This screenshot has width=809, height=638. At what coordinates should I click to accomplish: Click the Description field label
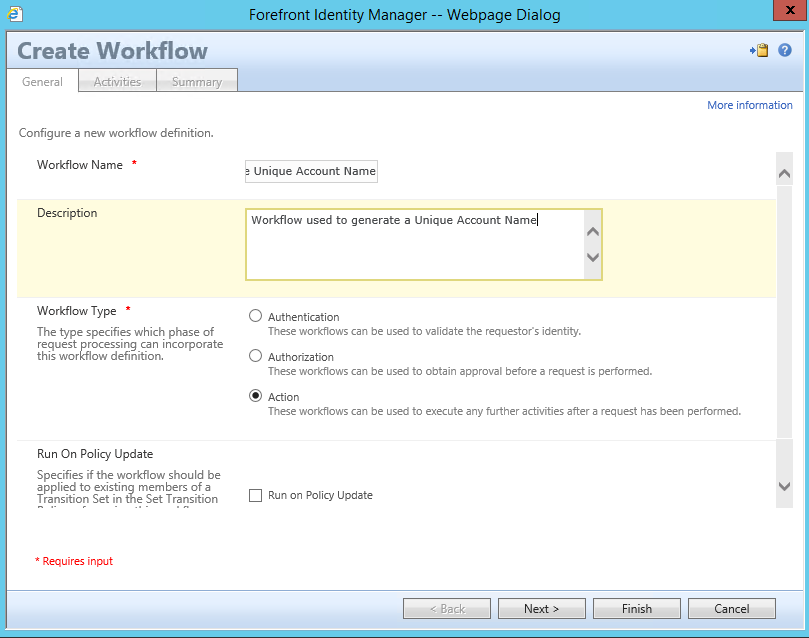(x=67, y=213)
